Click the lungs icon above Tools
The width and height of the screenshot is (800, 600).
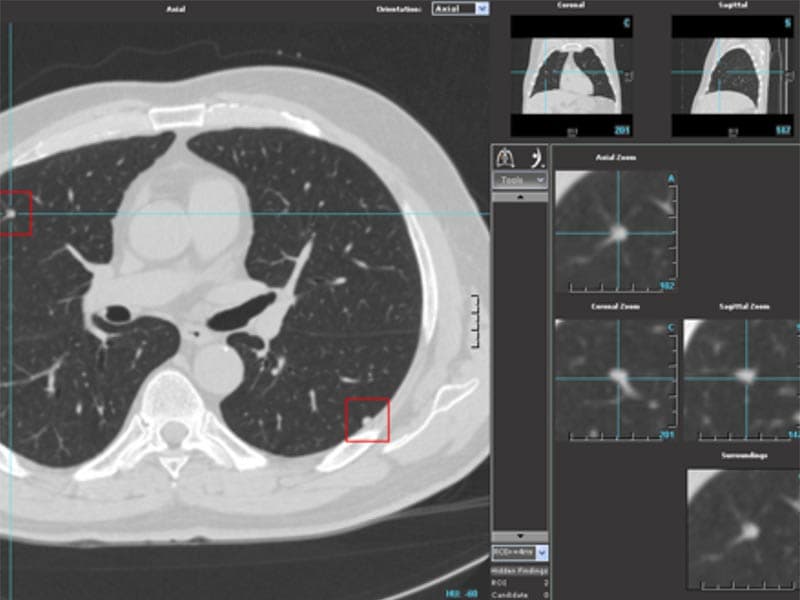[x=507, y=156]
